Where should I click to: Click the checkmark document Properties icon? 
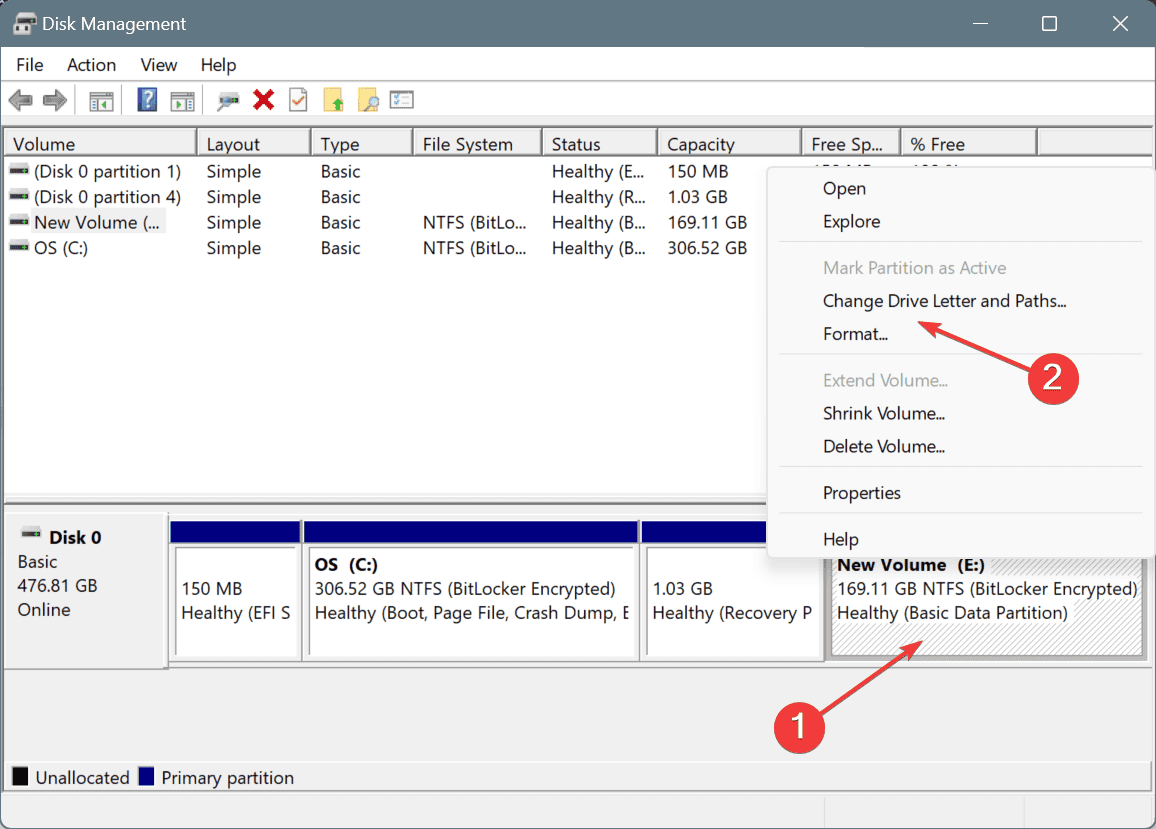click(299, 100)
